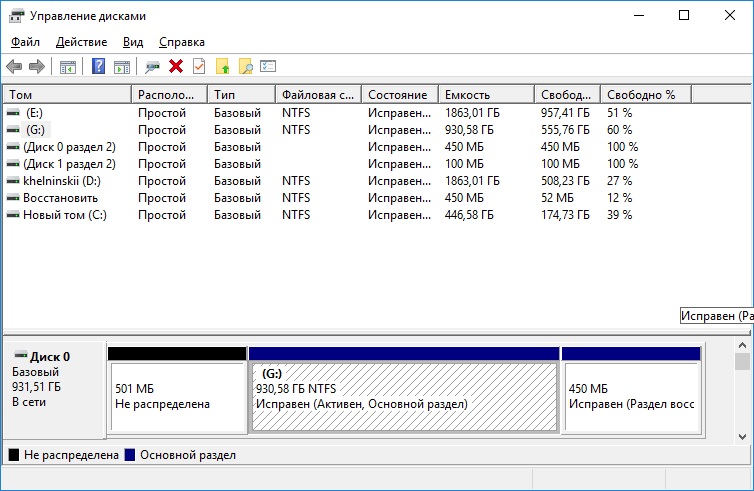Sort by Свобод... column header

[x=567, y=95]
